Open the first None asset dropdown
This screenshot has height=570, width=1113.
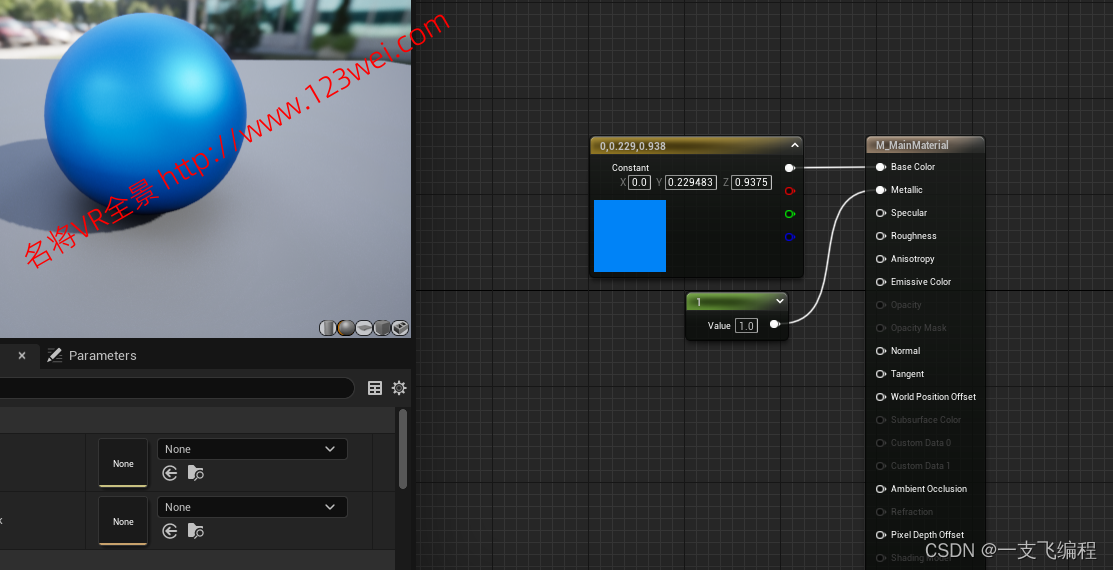click(x=251, y=449)
